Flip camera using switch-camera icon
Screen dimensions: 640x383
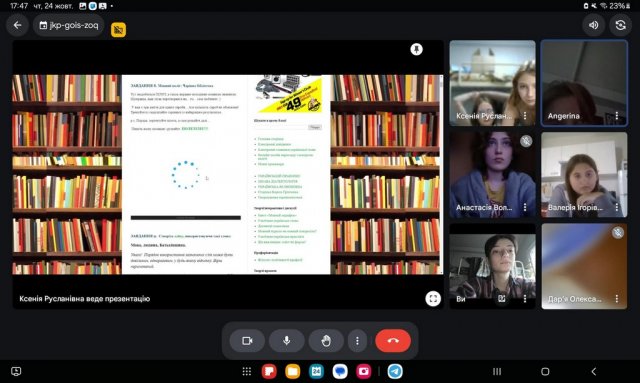point(620,25)
